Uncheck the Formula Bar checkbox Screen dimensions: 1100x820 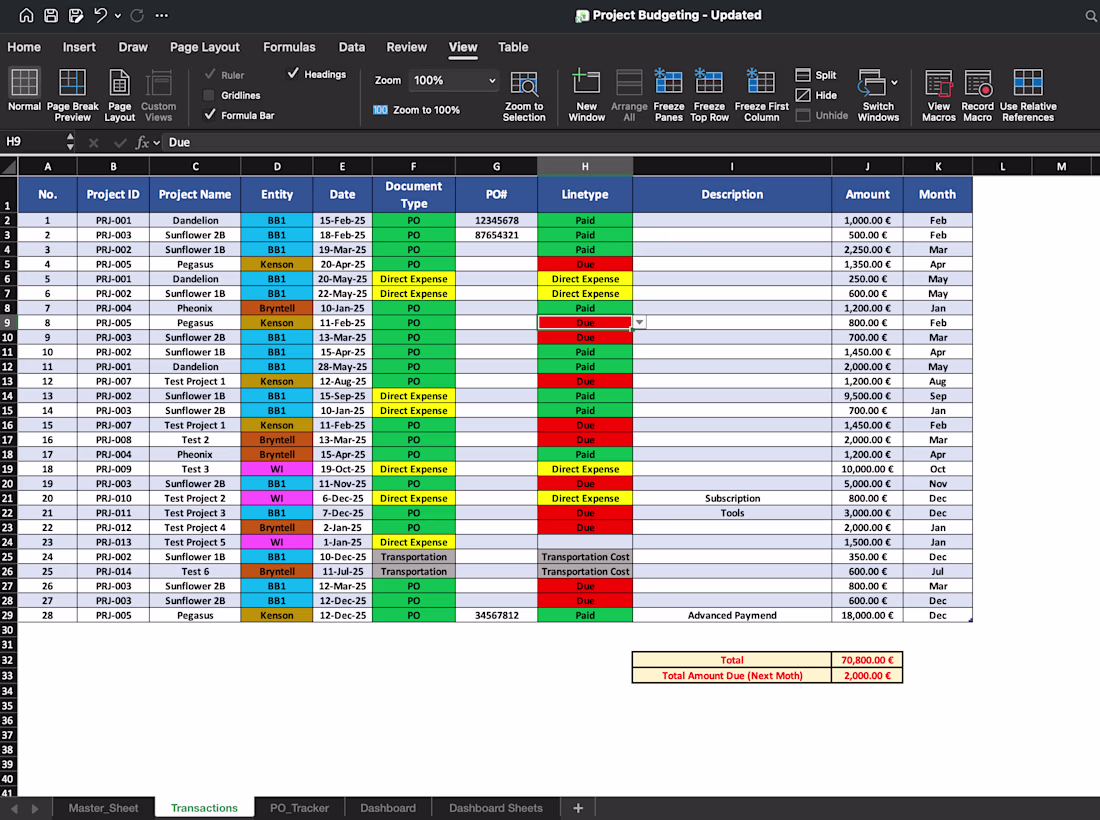[x=210, y=114]
